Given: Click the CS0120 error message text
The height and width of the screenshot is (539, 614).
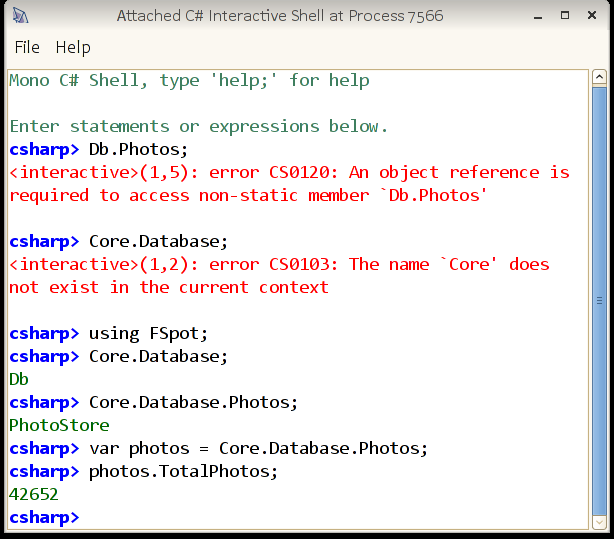Looking at the screenshot, I should tap(289, 184).
